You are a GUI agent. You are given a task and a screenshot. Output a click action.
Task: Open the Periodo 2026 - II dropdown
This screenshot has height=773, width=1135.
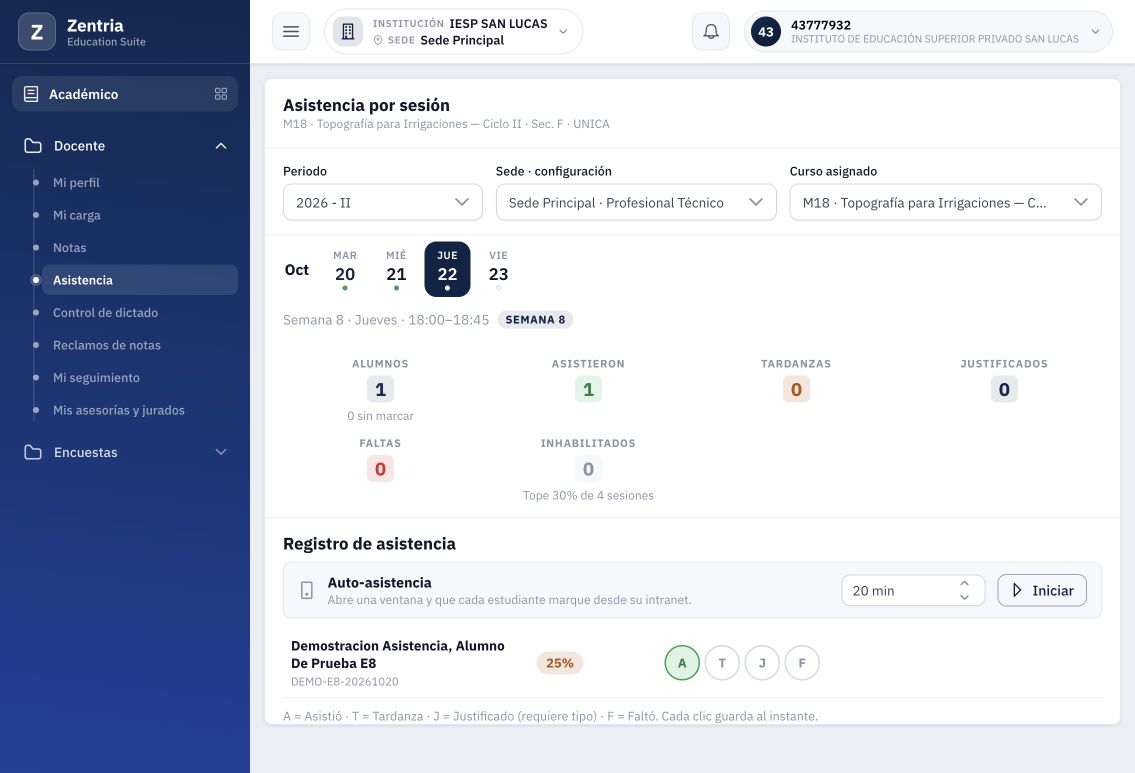click(382, 203)
